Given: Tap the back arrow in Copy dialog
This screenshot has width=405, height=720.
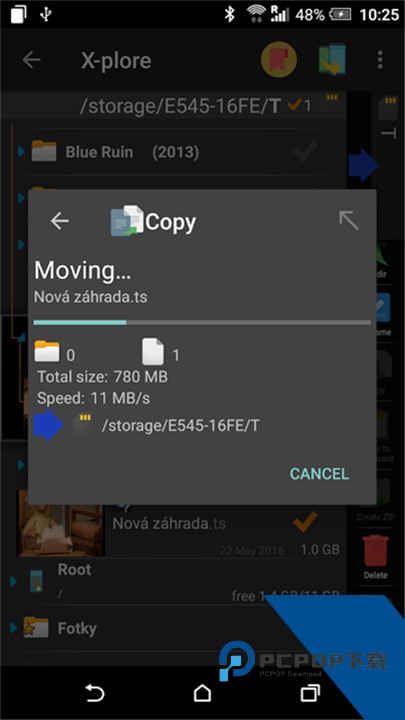Looking at the screenshot, I should point(60,222).
